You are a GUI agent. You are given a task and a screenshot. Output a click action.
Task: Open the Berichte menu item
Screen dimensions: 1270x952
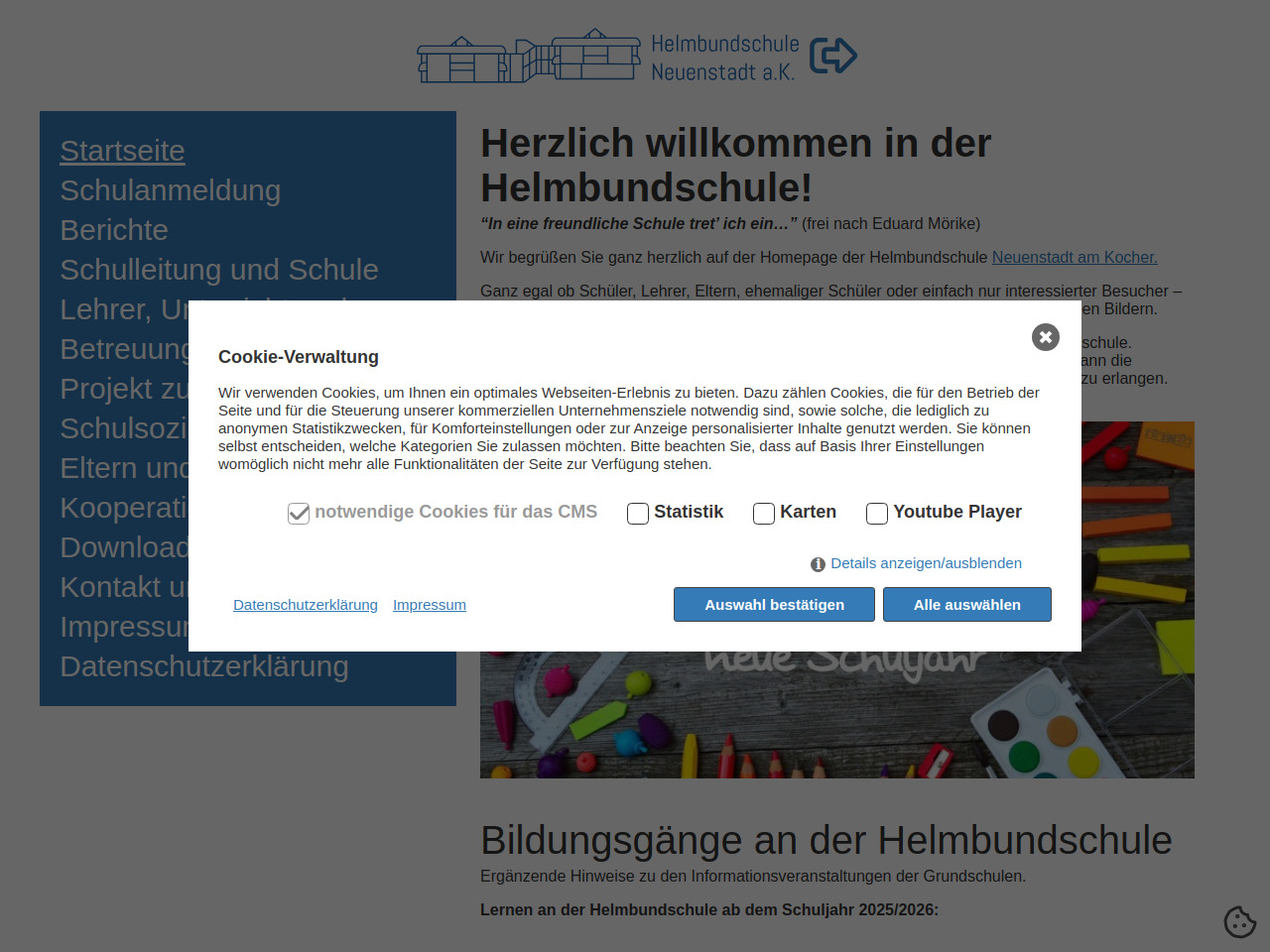(x=114, y=230)
